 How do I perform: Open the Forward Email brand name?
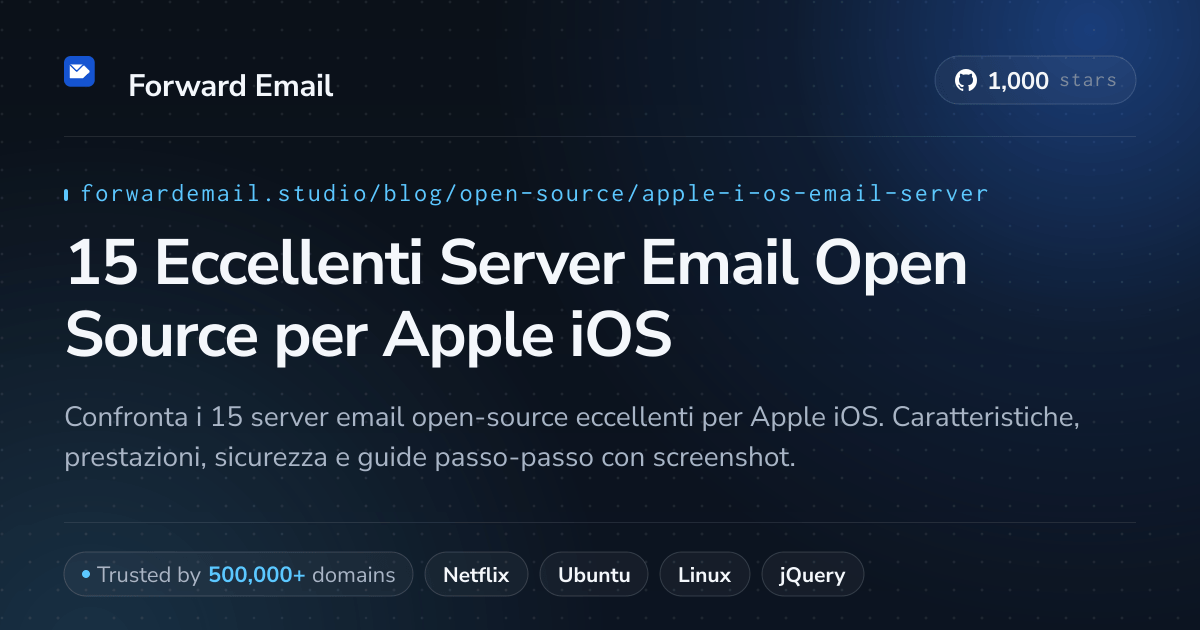point(230,86)
